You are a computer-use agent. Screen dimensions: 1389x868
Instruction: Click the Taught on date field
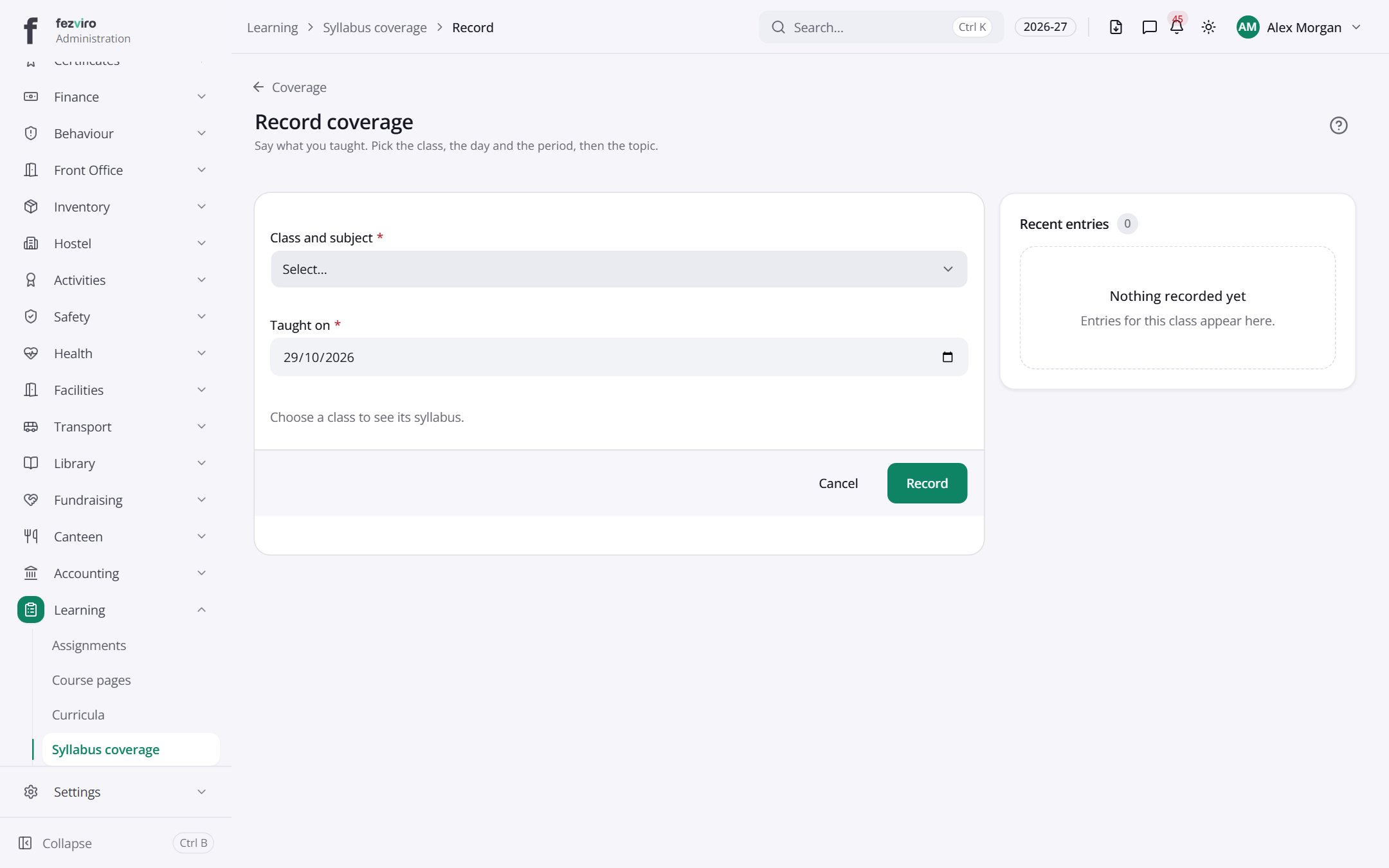point(619,357)
